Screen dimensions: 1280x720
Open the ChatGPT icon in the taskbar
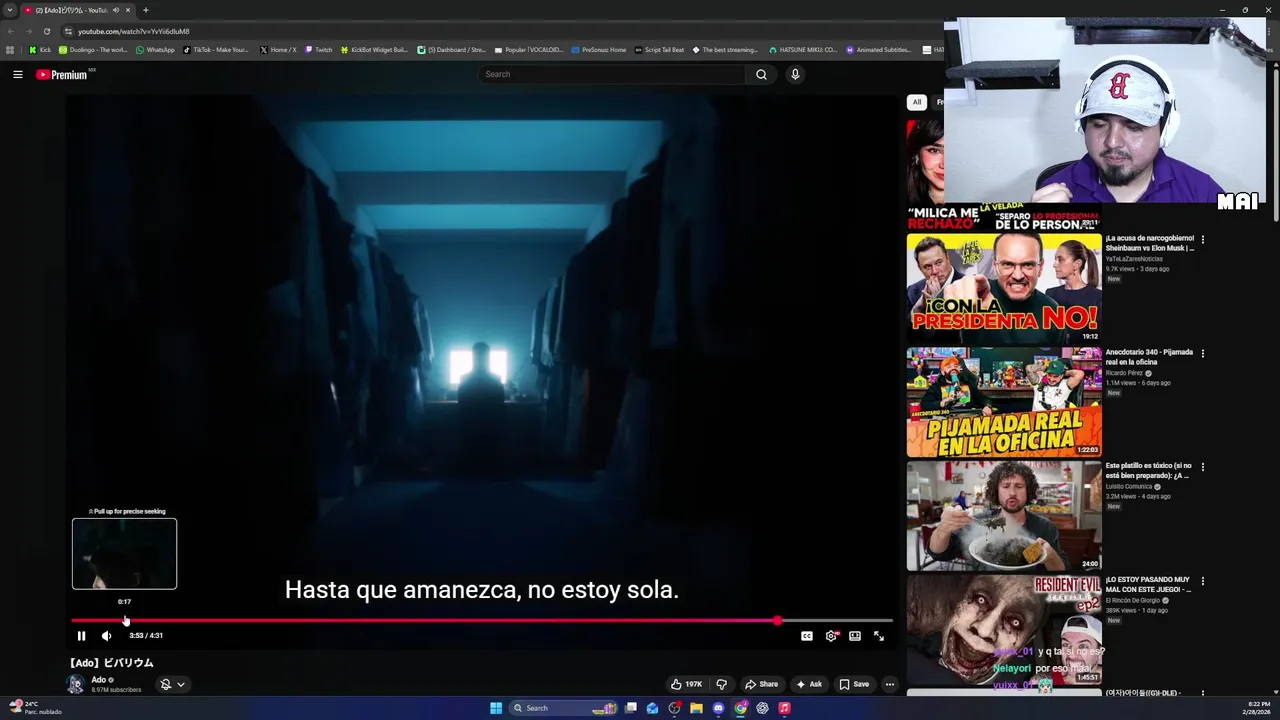coord(762,708)
